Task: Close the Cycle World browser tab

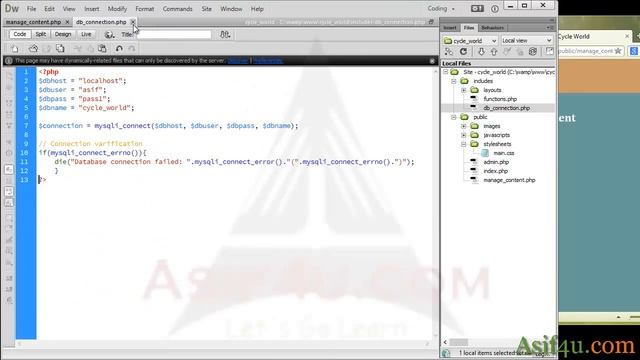Action: click(627, 36)
